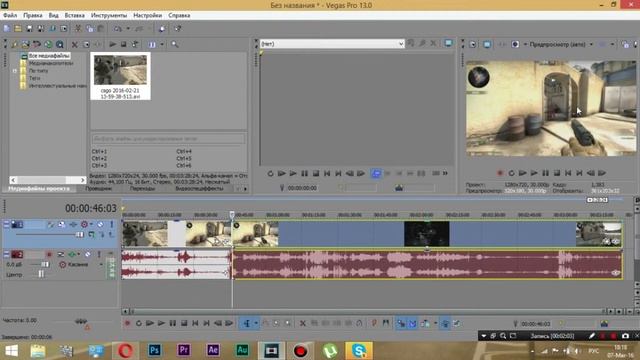Invert the audio track phase
The image size is (640, 360).
click(x=61, y=254)
